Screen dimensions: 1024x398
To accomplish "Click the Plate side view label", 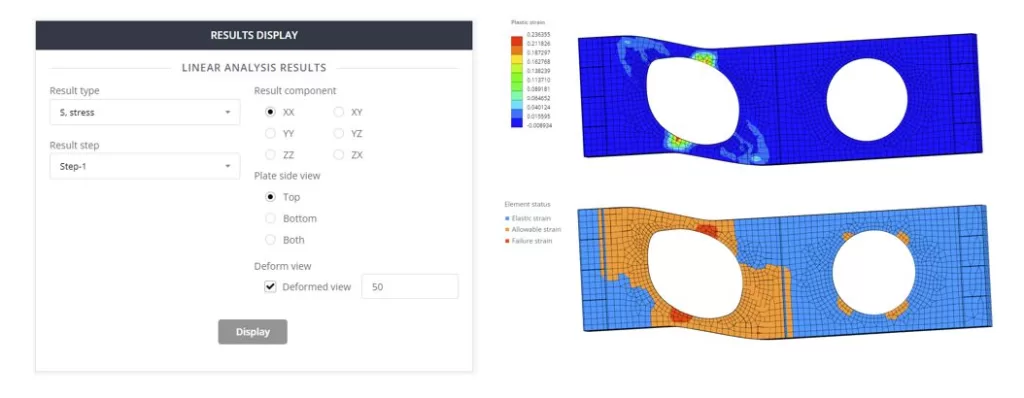I will tap(287, 175).
